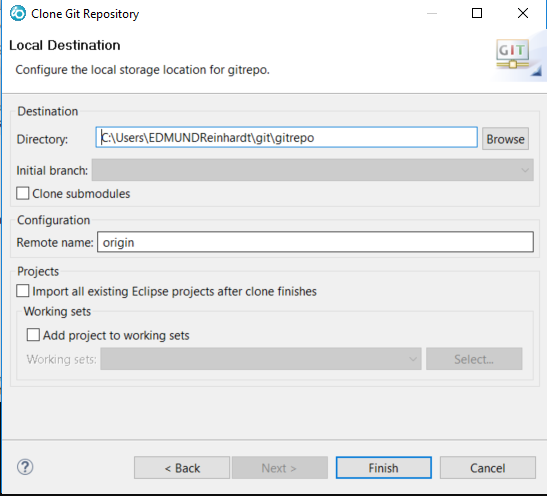Enable Clone submodules checkbox
Image resolution: width=547 pixels, height=496 pixels.
point(23,193)
